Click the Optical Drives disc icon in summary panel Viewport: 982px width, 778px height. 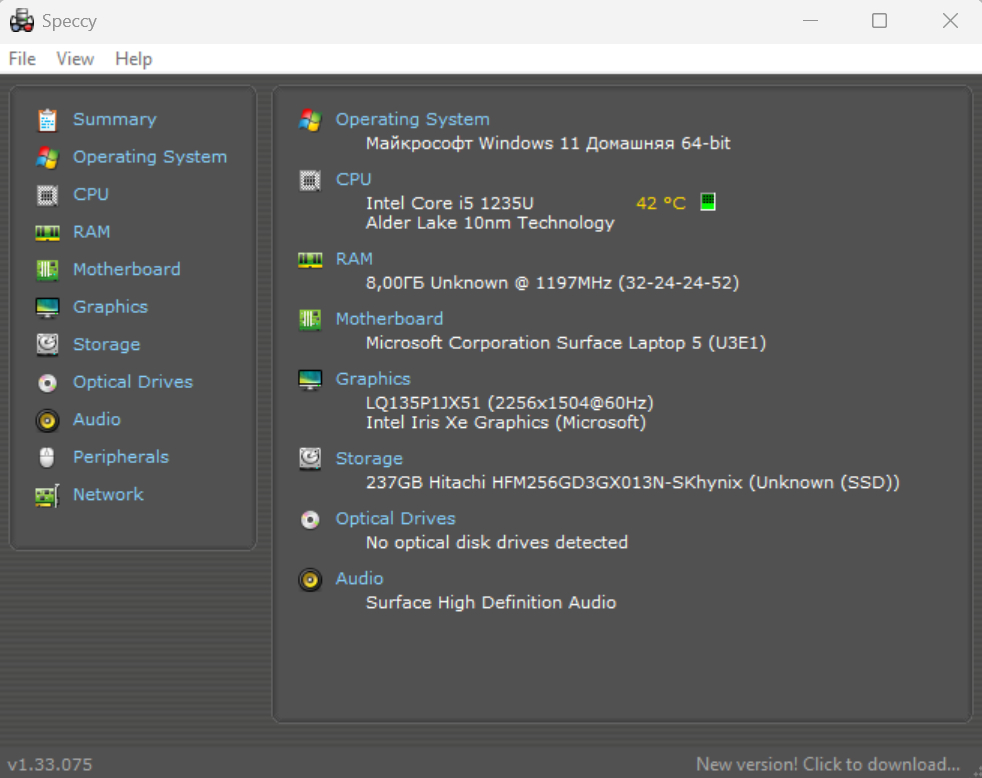tap(310, 520)
